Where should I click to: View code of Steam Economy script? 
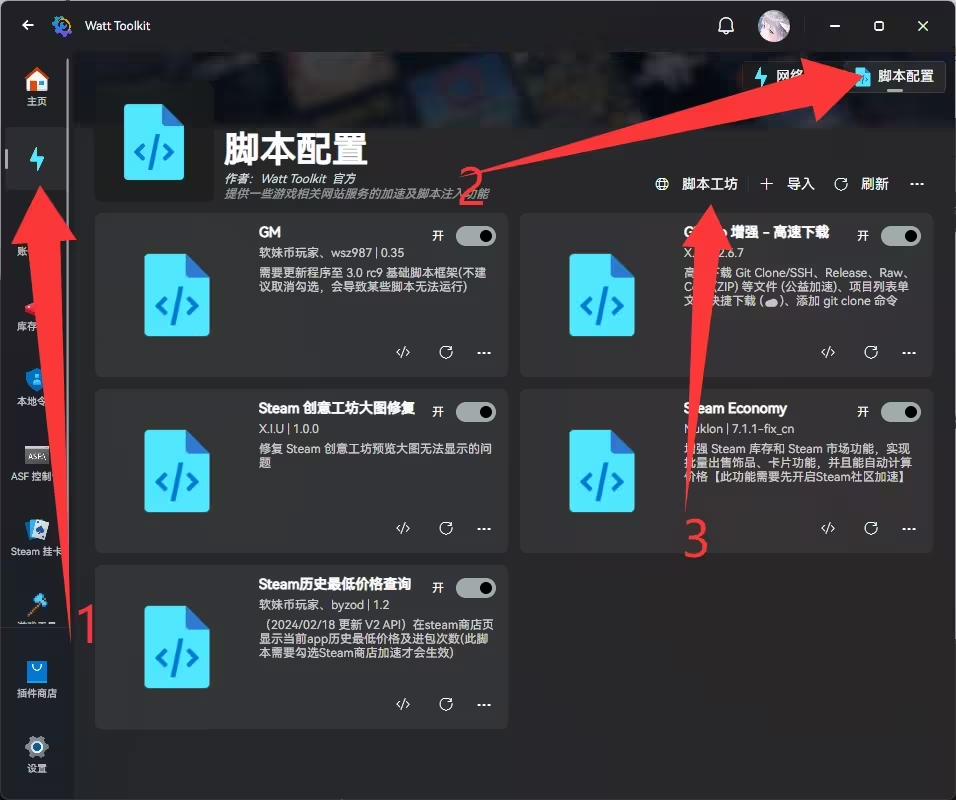coord(828,529)
